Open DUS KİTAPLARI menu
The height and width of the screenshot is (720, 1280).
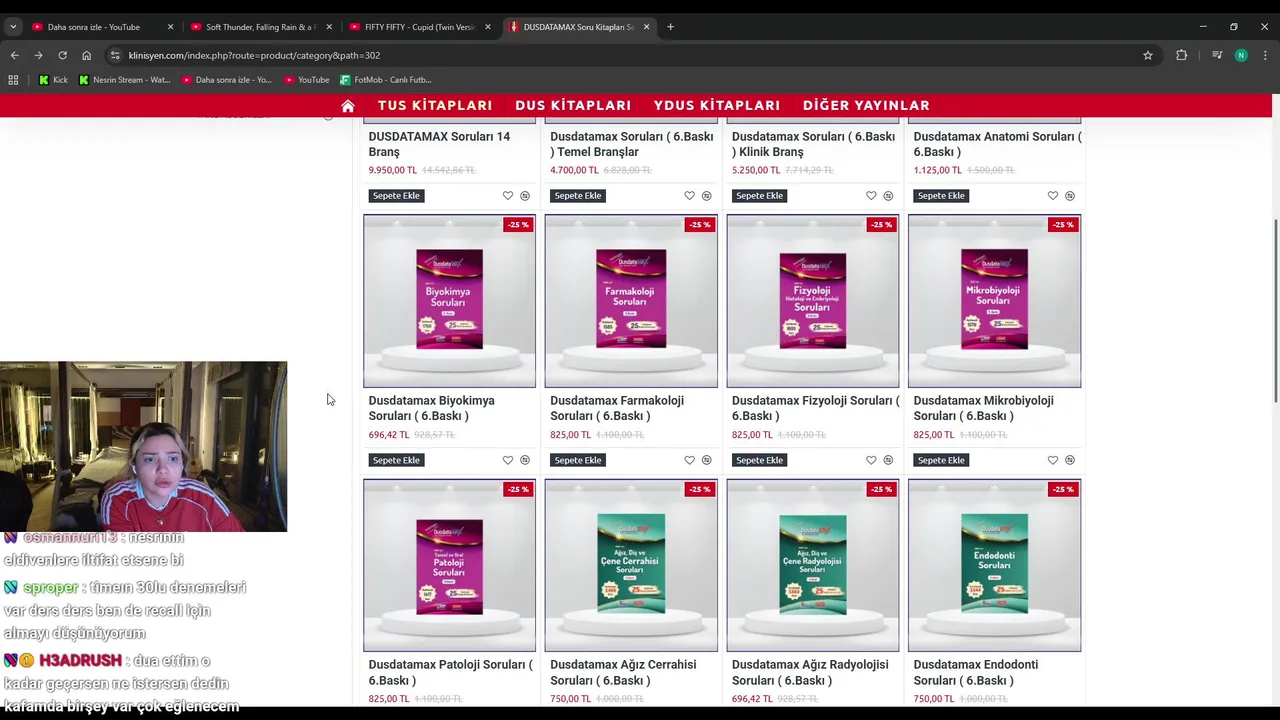tap(573, 105)
